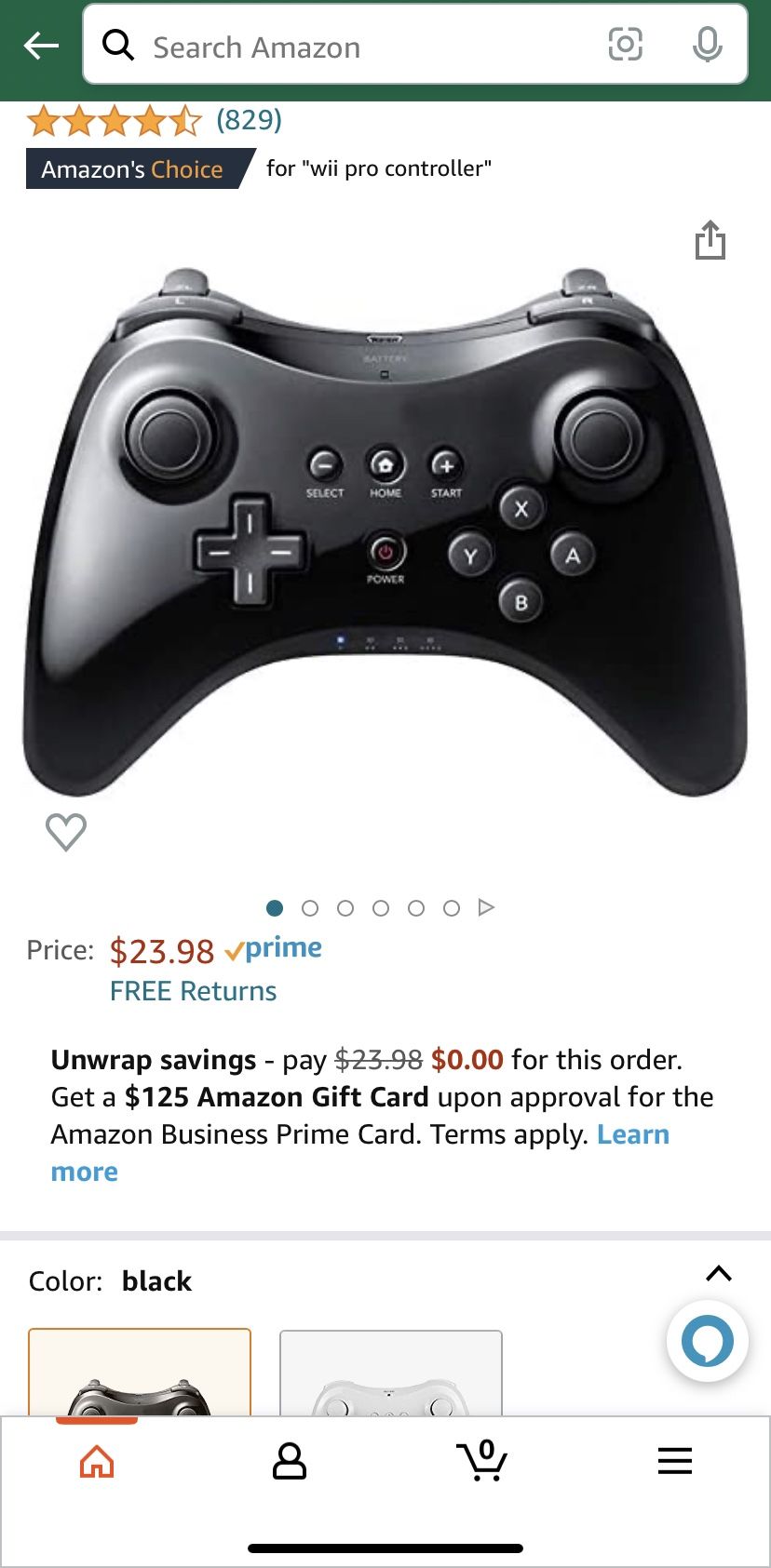The height and width of the screenshot is (1568, 771).
Task: Open the 829 reviews link
Action: click(249, 119)
